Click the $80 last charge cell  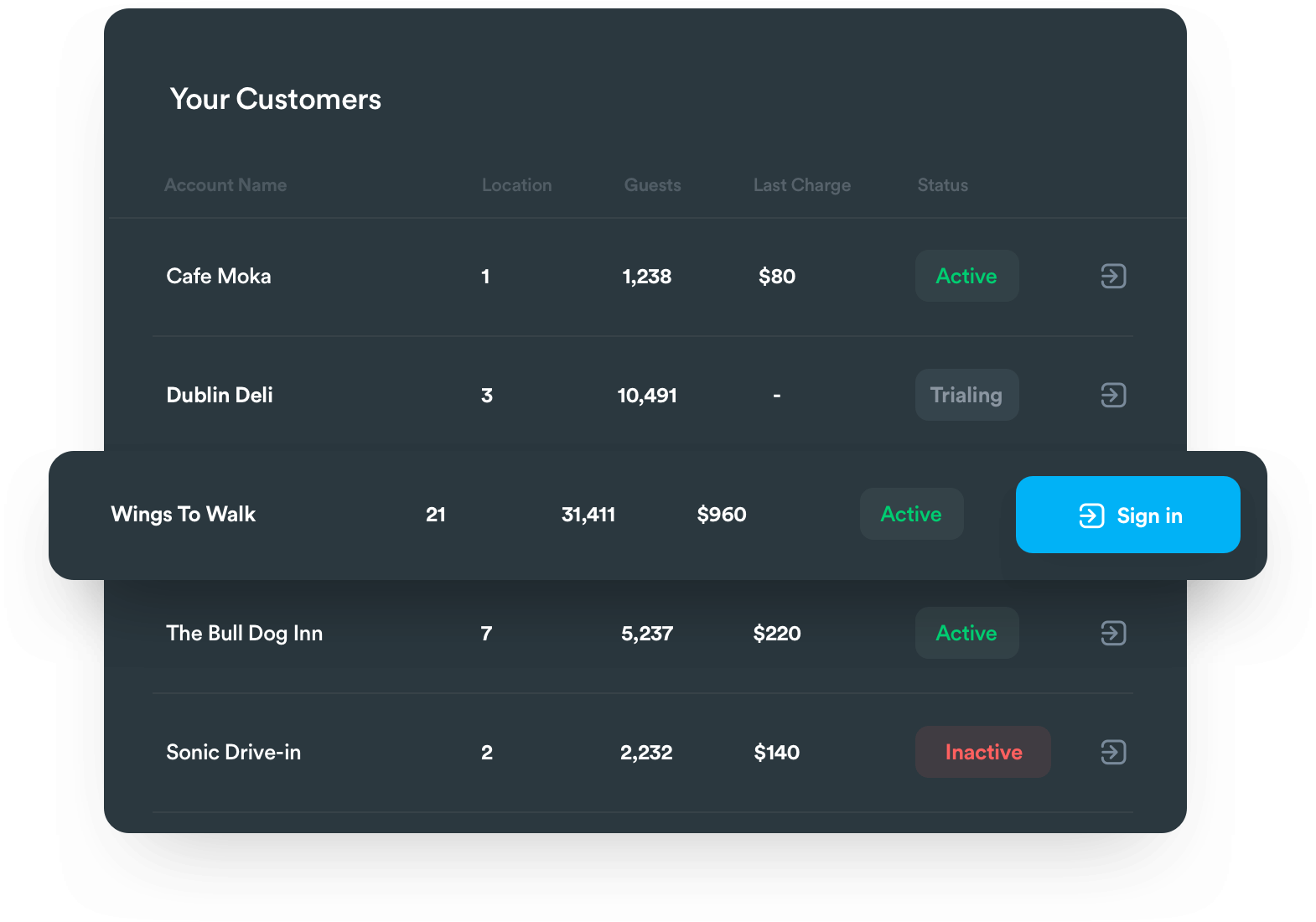(x=777, y=276)
